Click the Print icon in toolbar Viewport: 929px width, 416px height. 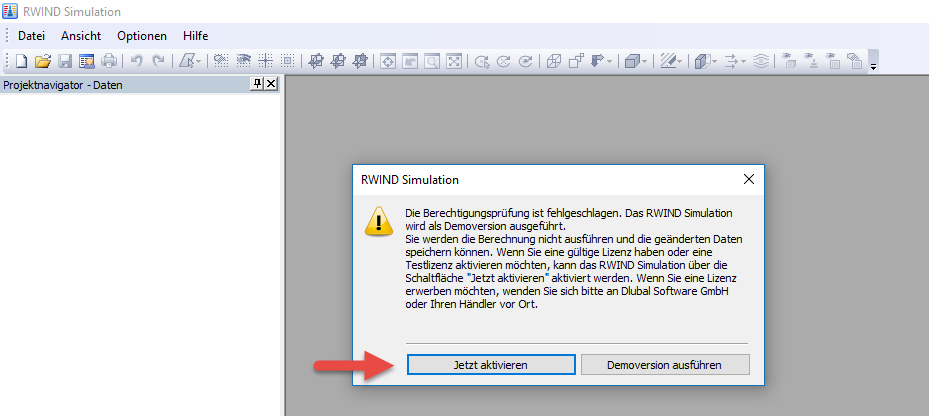click(109, 60)
